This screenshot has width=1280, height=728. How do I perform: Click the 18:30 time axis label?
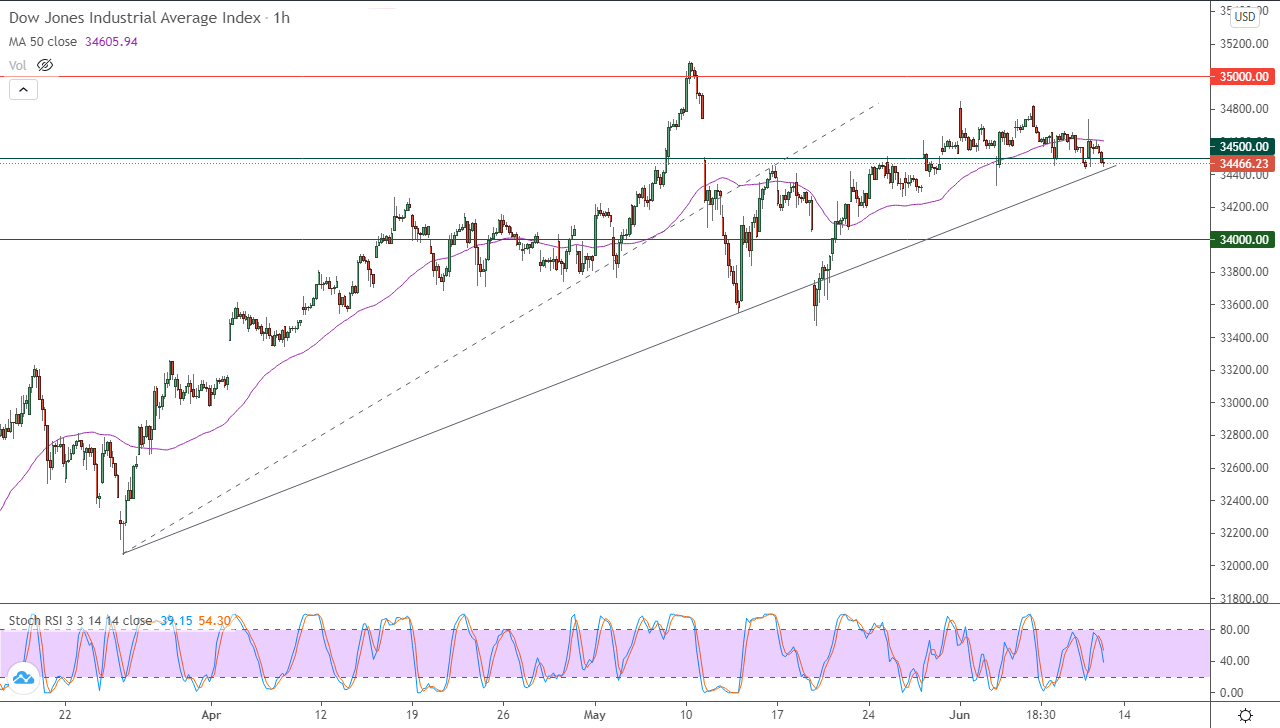tap(1041, 715)
